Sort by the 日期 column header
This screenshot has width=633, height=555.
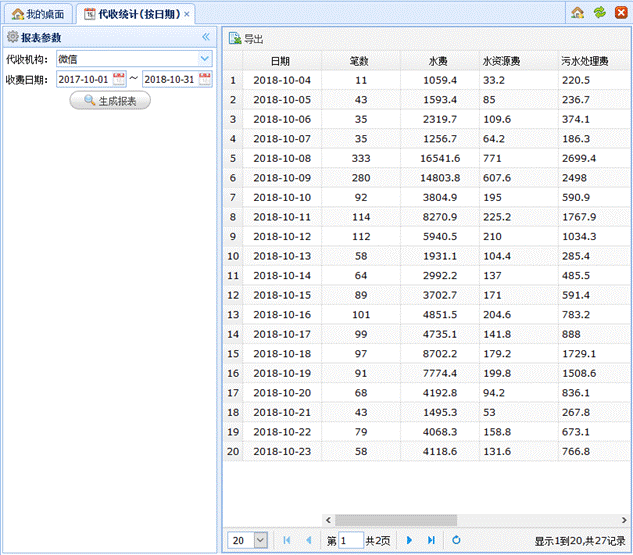pyautogui.click(x=282, y=61)
